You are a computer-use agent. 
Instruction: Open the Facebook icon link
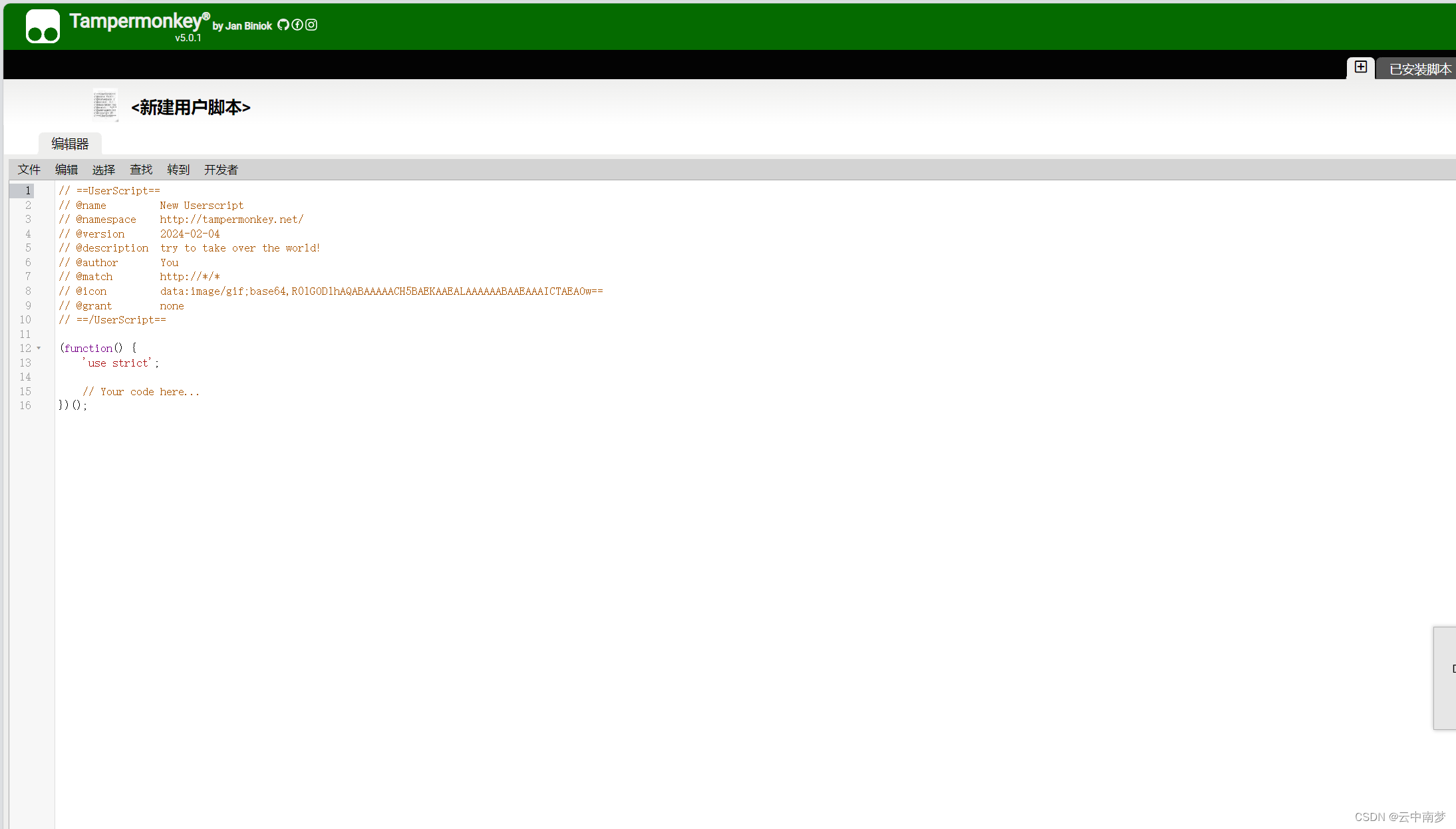[x=297, y=25]
